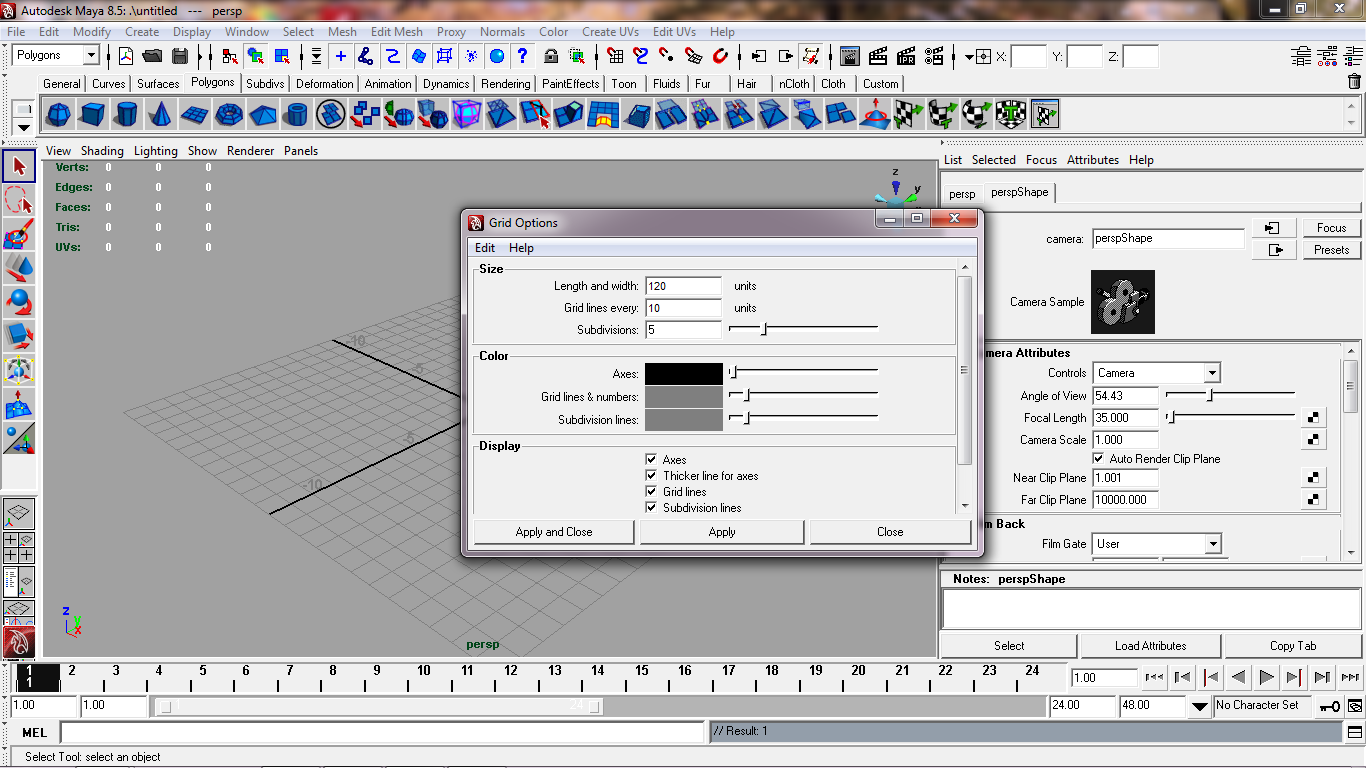Viewport: 1366px width, 768px height.
Task: Click the Subdivisions slider in Grid Options
Action: (803, 328)
